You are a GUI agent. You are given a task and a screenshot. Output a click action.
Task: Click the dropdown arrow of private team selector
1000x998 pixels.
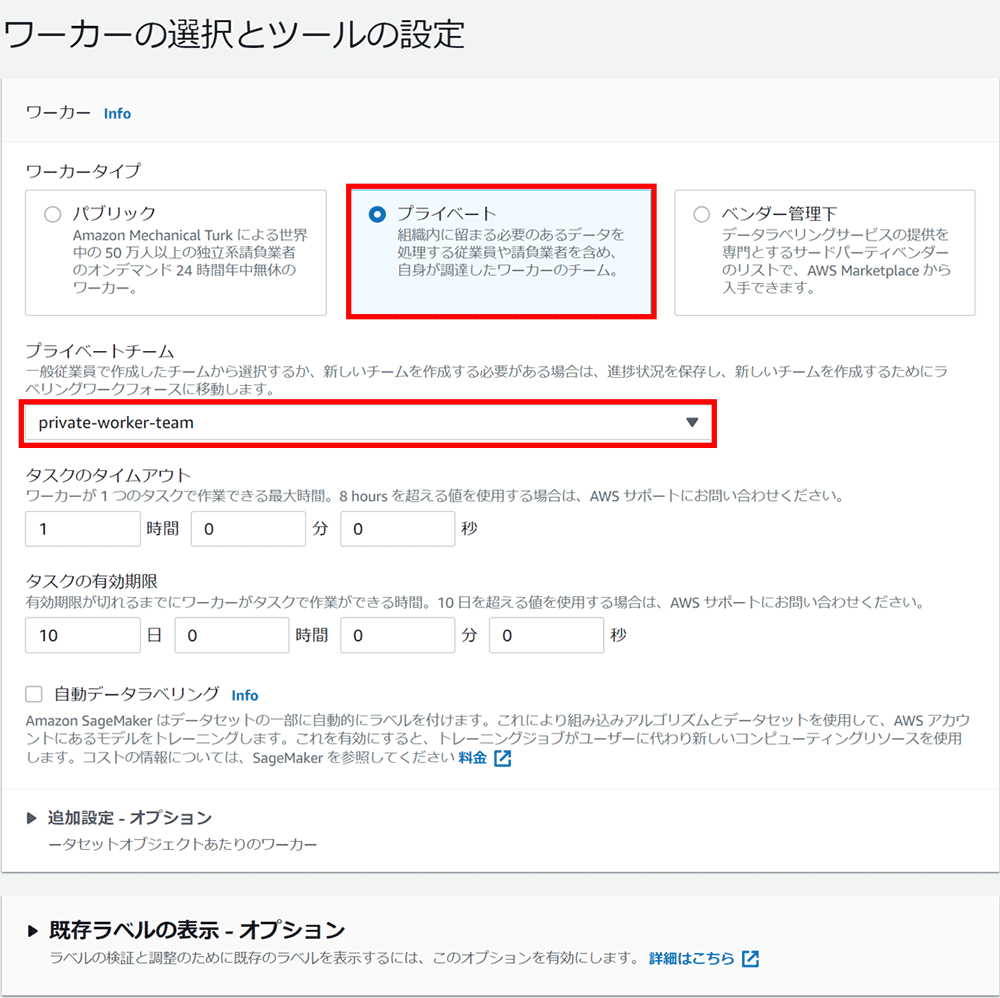[691, 423]
